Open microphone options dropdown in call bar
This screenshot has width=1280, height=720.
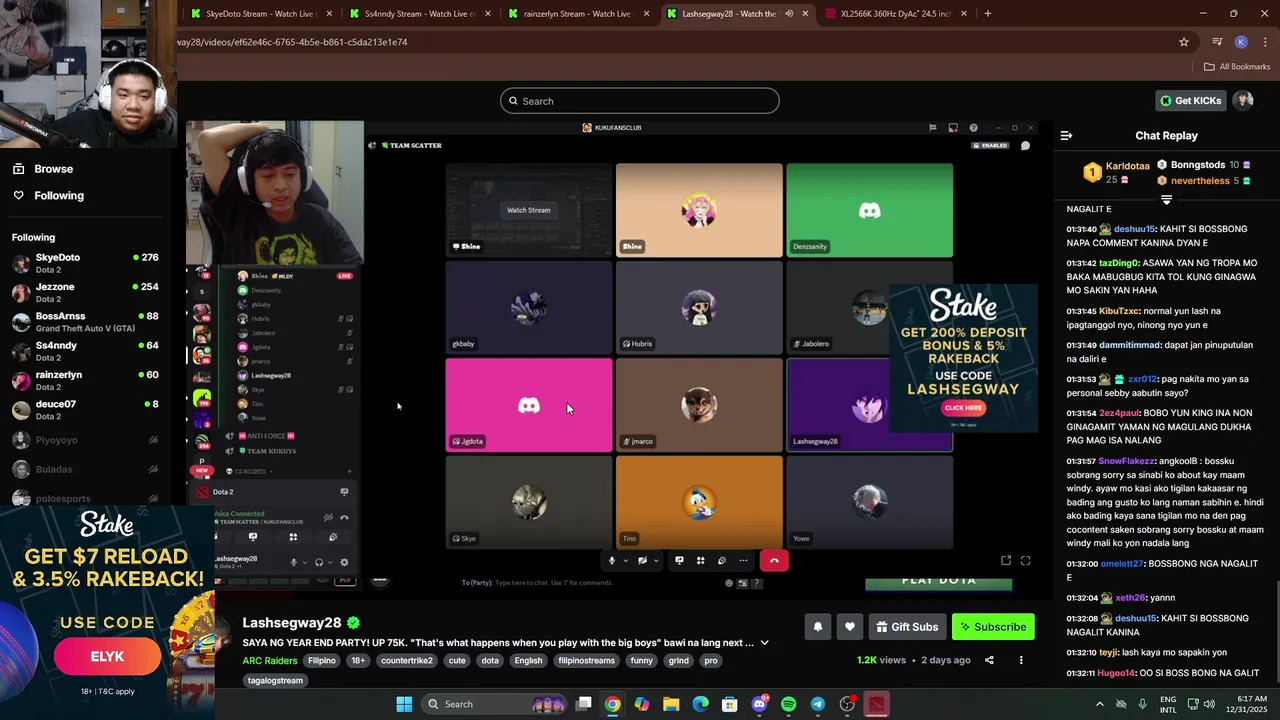point(626,561)
